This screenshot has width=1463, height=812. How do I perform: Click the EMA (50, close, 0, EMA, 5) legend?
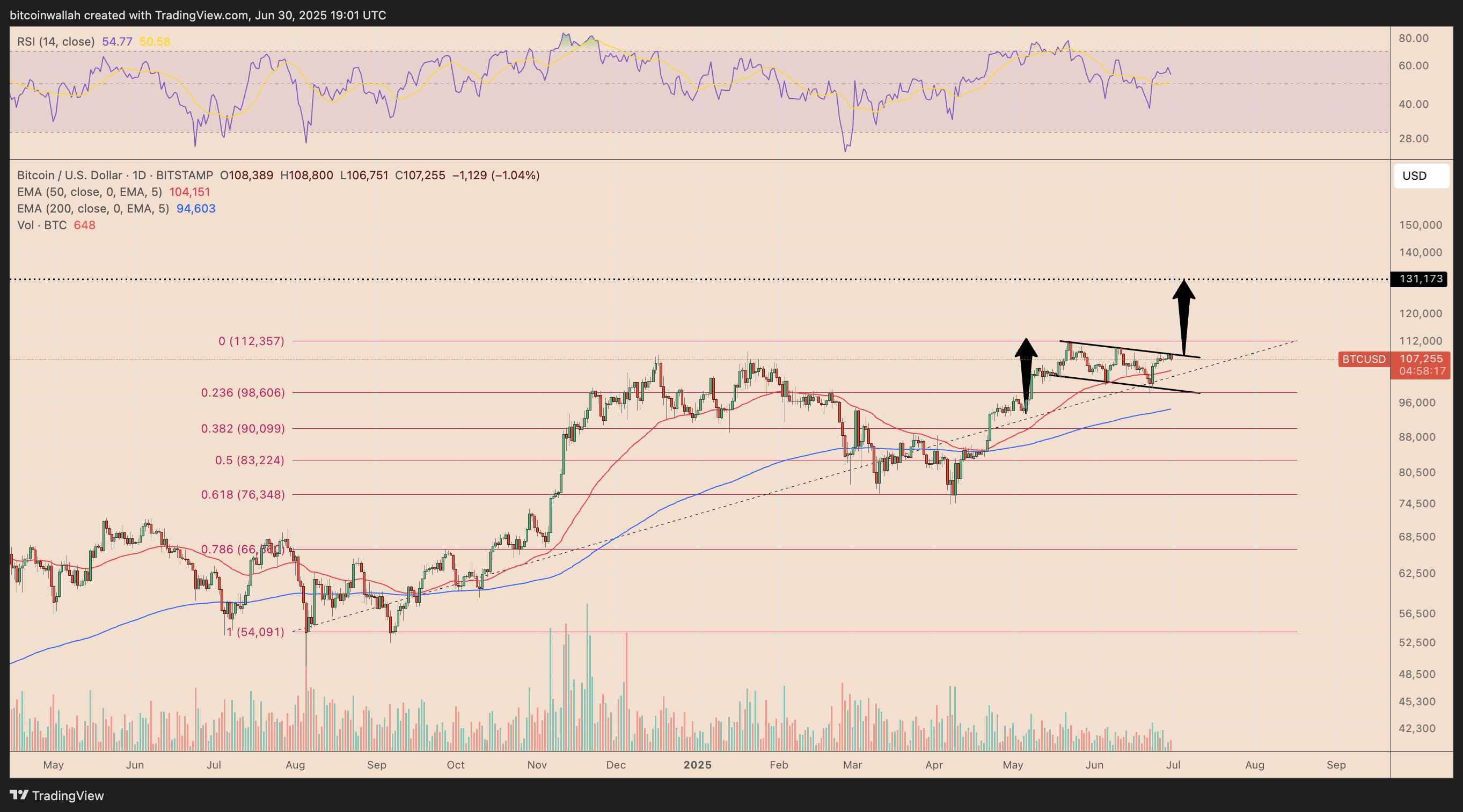(89, 192)
